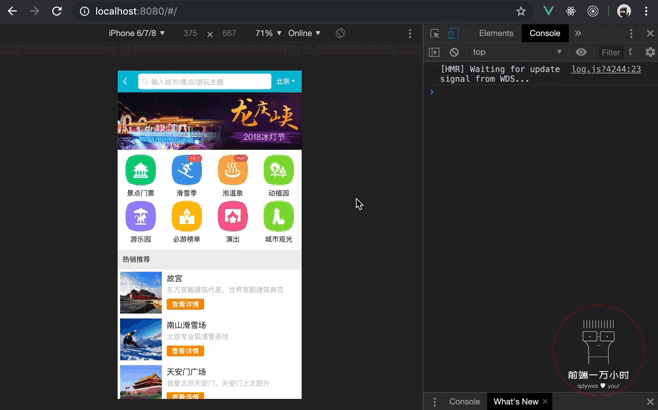Select the What's New drawer tab

516,402
